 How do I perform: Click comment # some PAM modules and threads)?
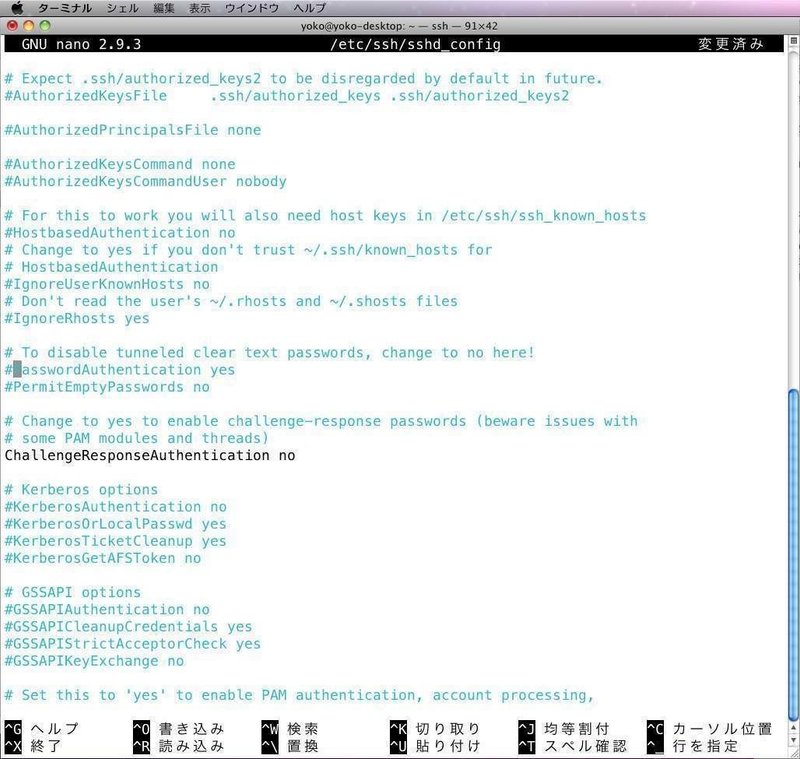coord(137,438)
